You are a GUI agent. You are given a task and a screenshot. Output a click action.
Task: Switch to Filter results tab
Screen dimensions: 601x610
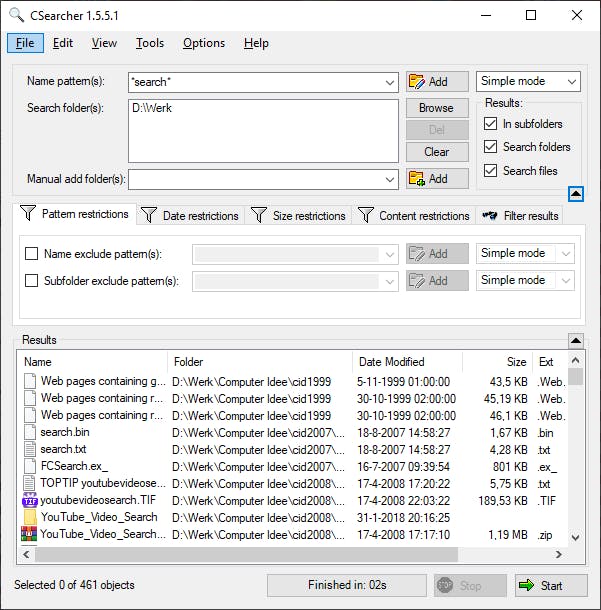[520, 216]
